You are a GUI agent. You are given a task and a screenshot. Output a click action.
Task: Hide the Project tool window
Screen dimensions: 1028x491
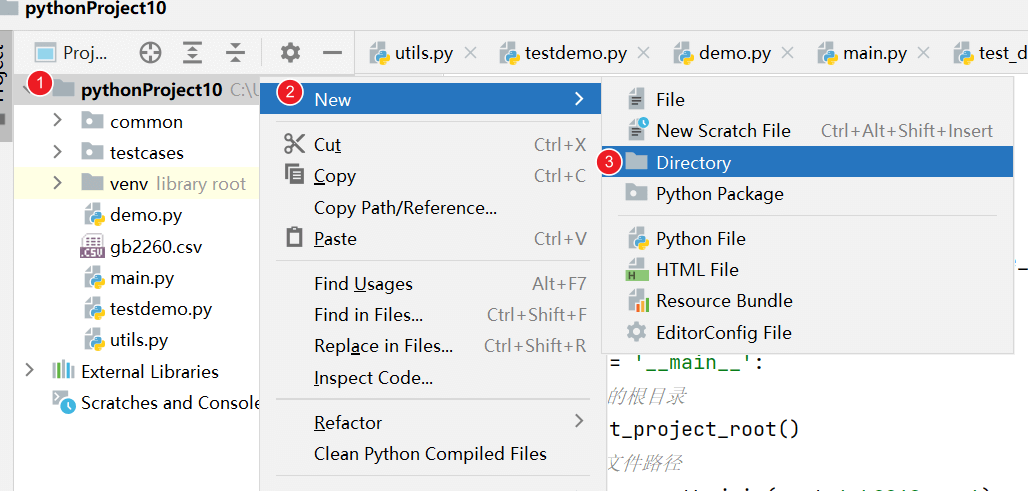tap(332, 53)
